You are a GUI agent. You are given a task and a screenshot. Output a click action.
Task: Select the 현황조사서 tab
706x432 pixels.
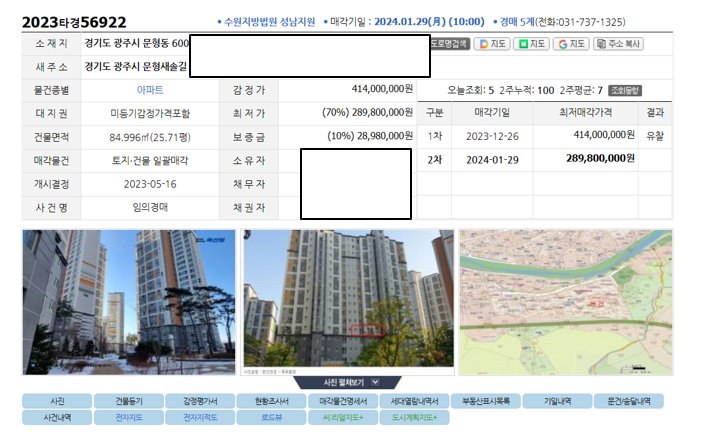point(272,401)
